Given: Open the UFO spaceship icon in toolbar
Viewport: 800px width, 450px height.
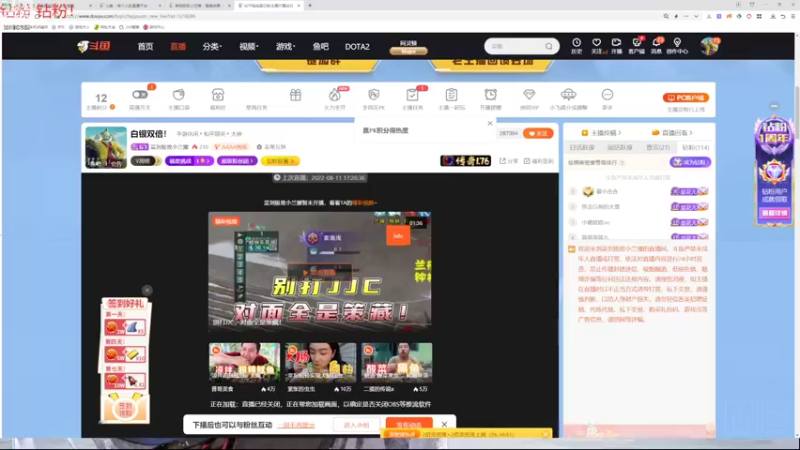Looking at the screenshot, I should pos(568,95).
